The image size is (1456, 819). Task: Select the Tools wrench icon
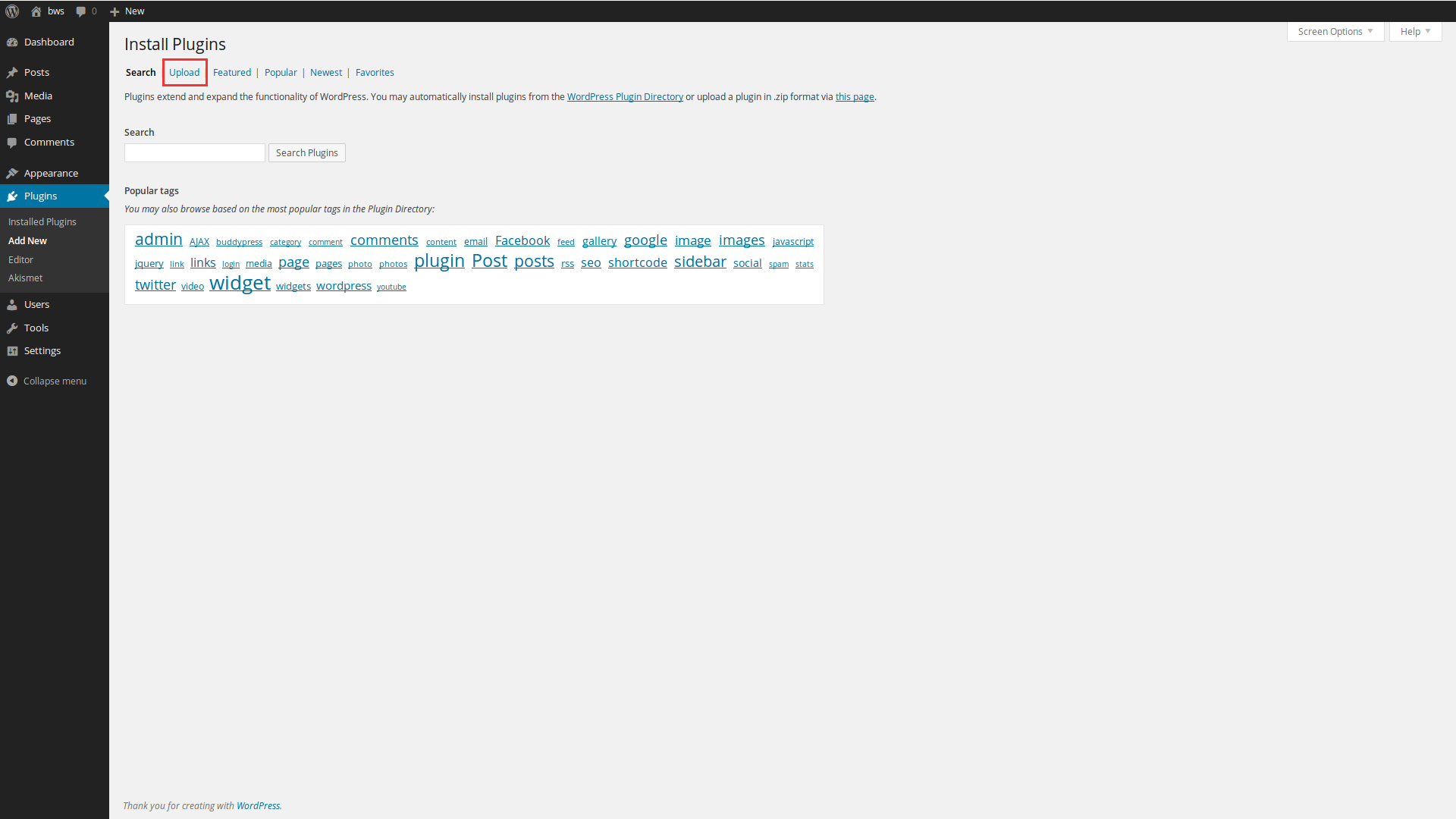(x=12, y=328)
